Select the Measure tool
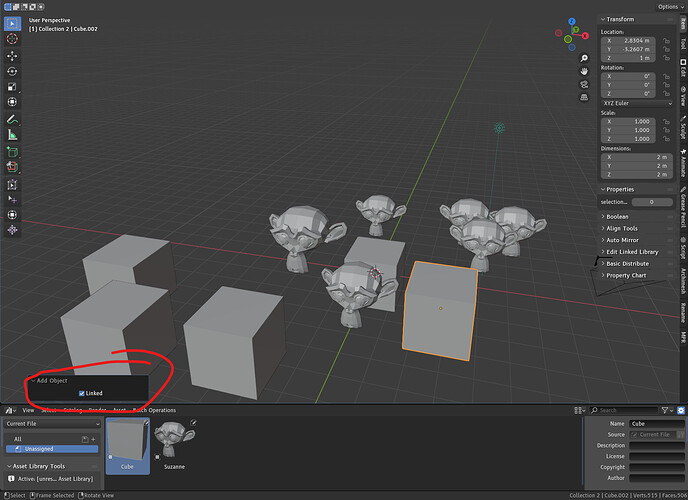Image resolution: width=688 pixels, height=500 pixels. [12, 135]
